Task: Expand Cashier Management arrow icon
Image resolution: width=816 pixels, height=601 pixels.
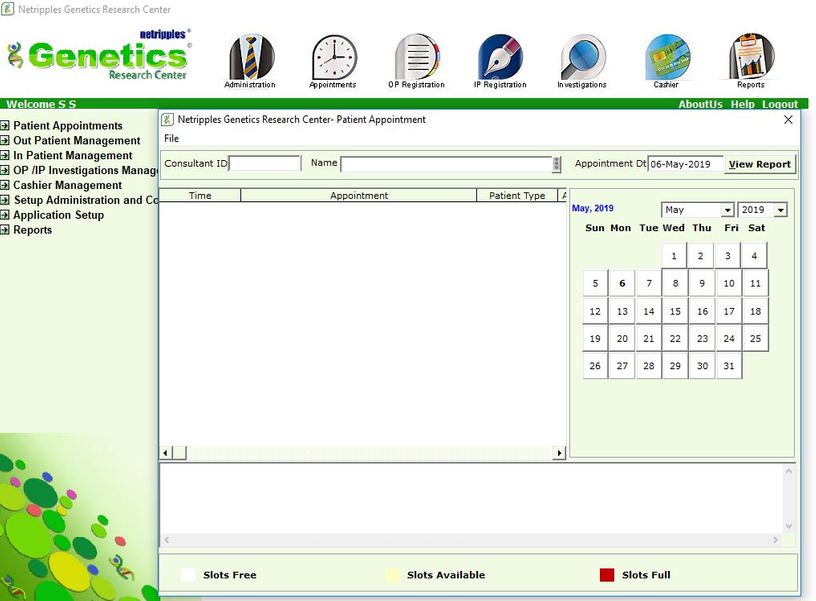Action: pos(5,185)
